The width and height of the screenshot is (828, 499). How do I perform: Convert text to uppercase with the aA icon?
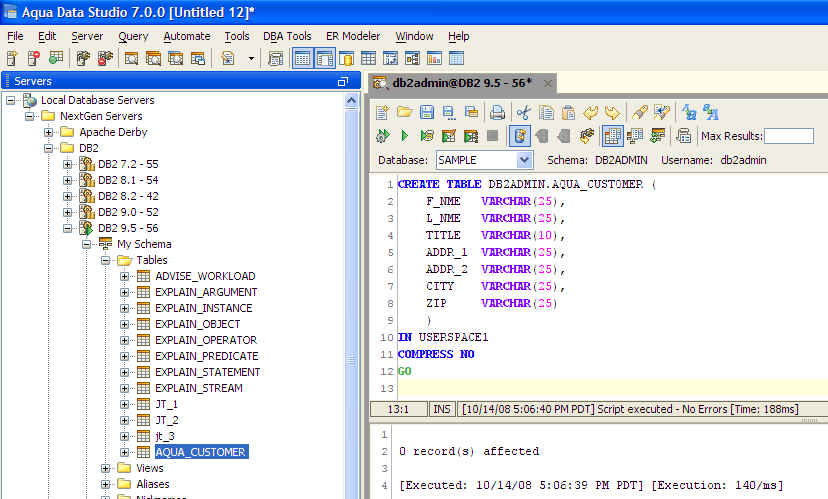click(711, 112)
